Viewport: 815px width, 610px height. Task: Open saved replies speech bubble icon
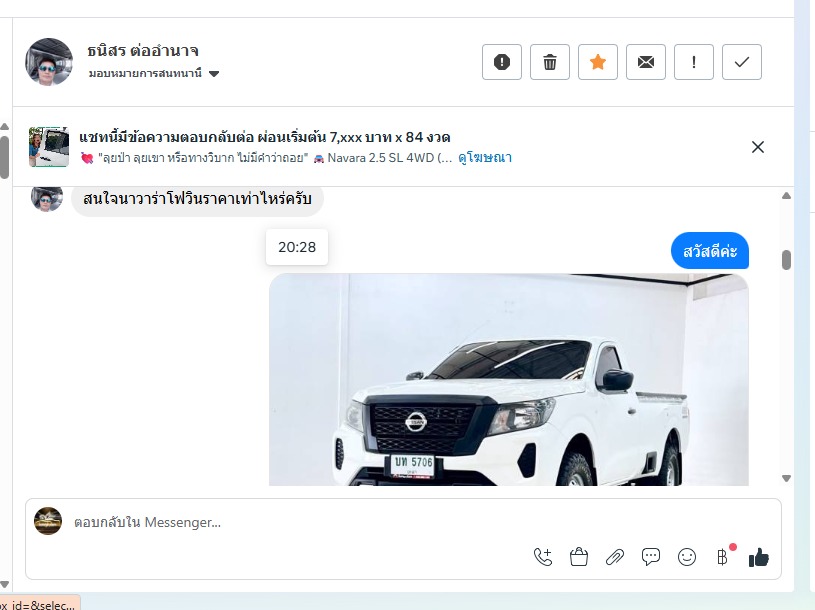tap(651, 558)
